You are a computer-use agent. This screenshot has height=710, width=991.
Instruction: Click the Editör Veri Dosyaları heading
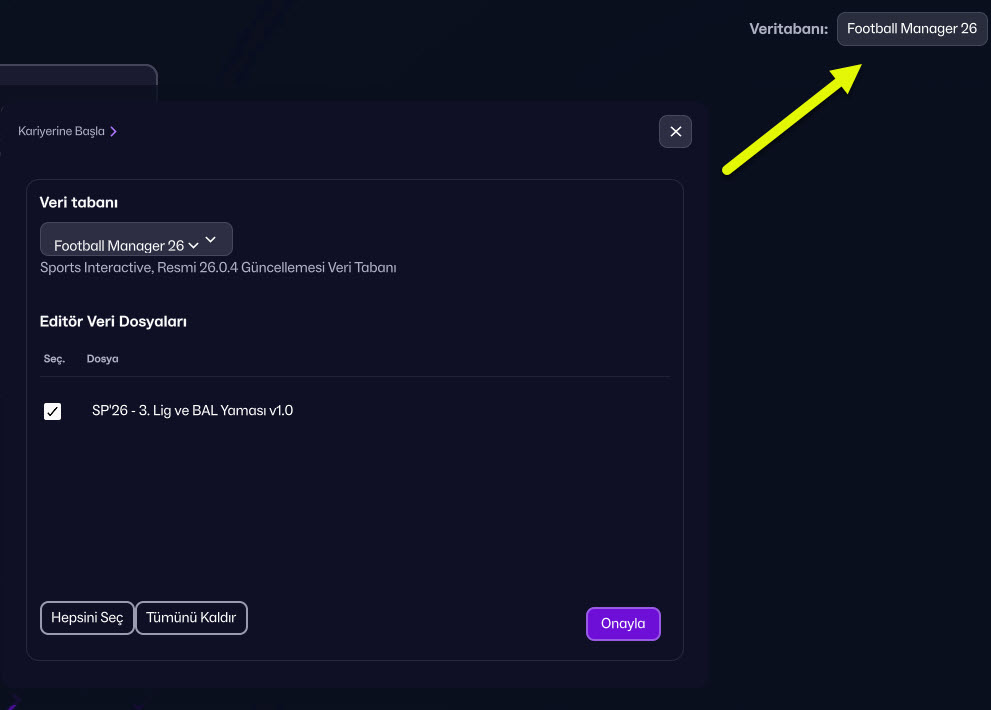[x=113, y=322]
